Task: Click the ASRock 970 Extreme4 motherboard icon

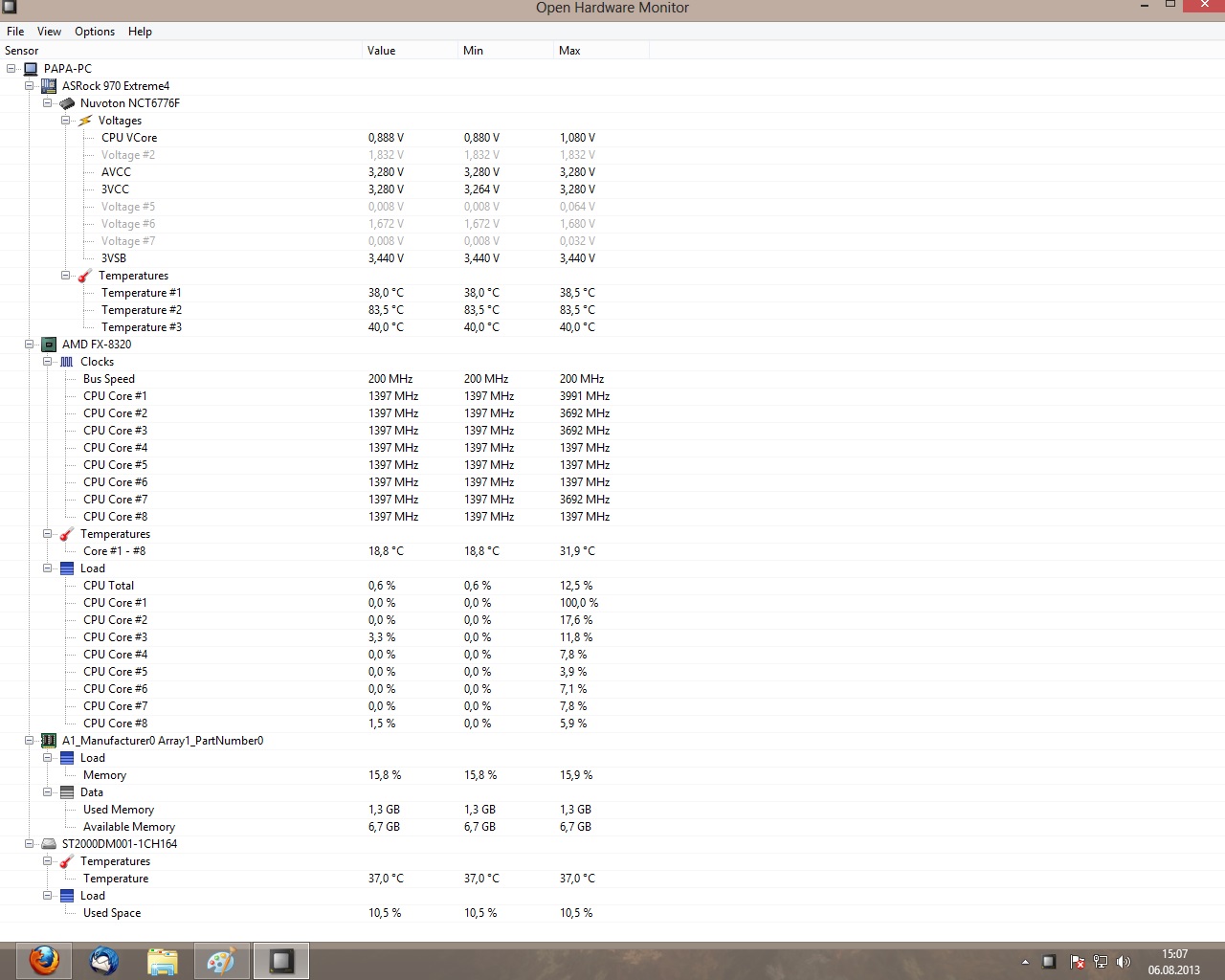Action: [49, 86]
